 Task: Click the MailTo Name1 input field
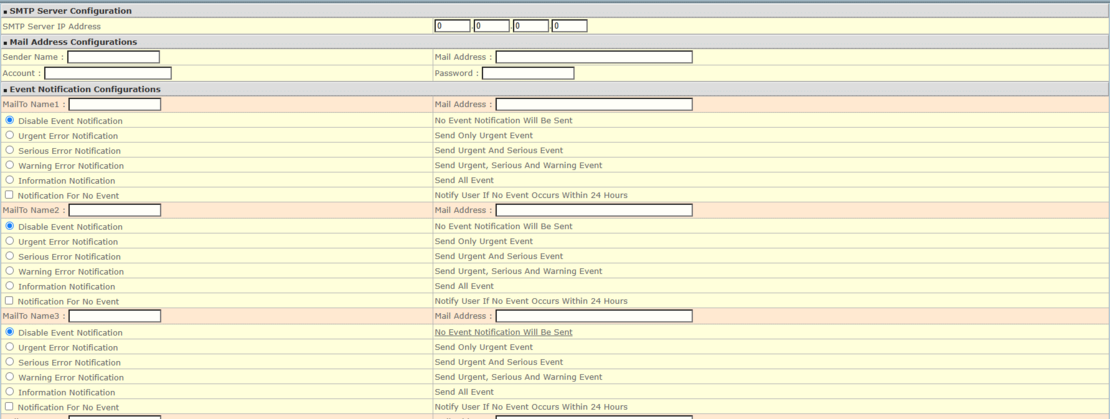point(114,104)
